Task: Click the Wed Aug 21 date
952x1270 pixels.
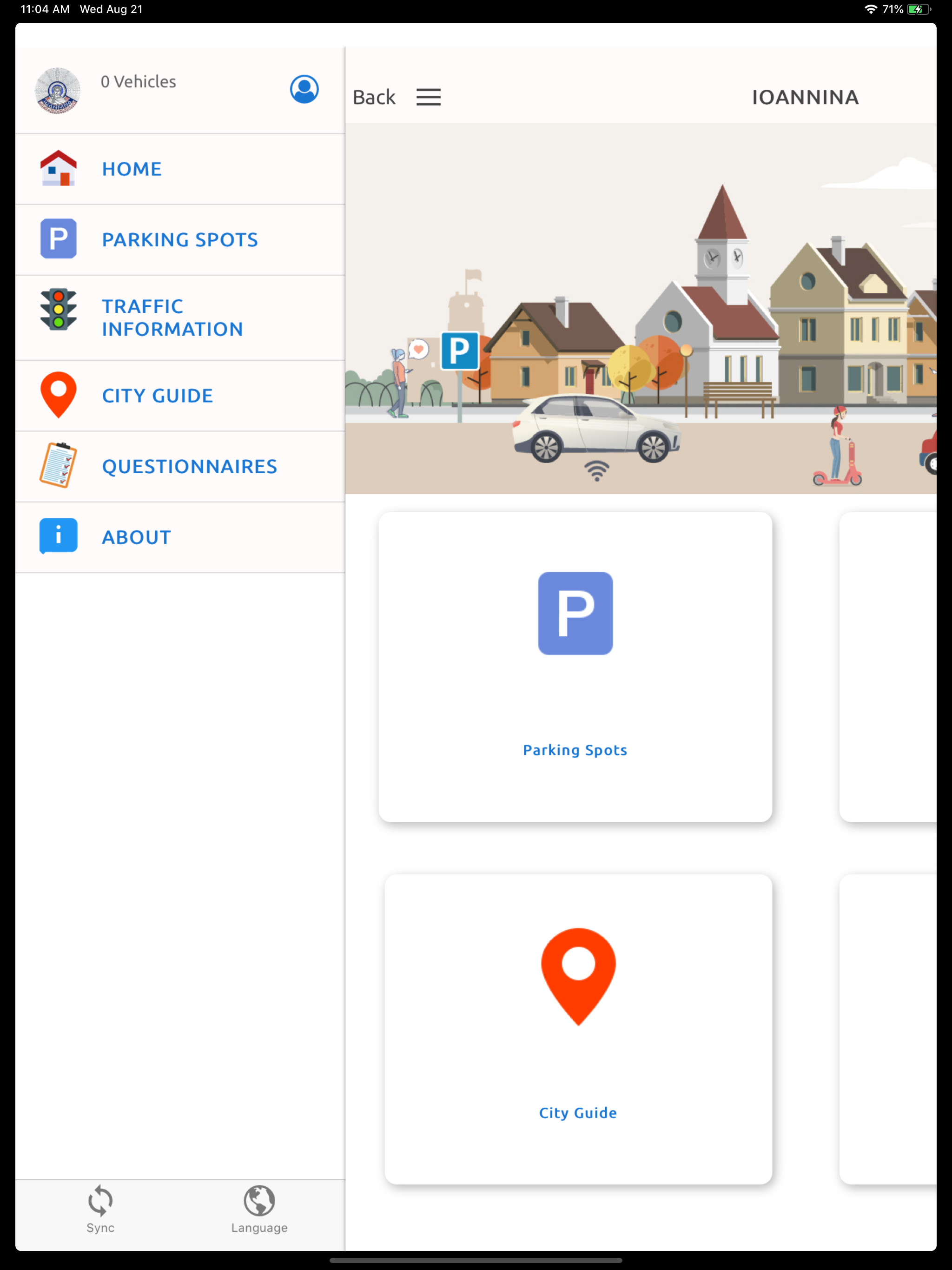Action: (111, 9)
